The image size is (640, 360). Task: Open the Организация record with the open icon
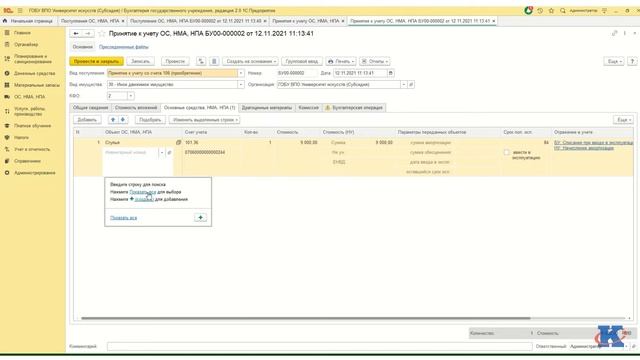pyautogui.click(x=411, y=84)
